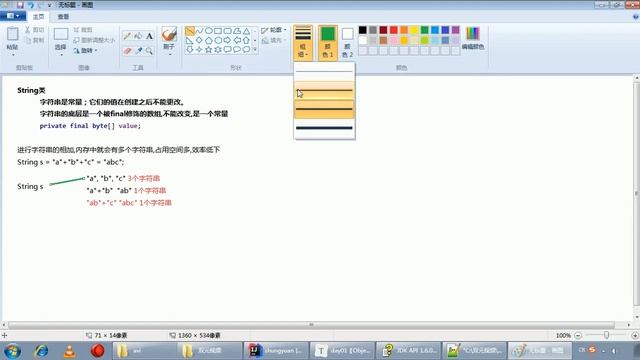Pick the black color swatch

[362, 30]
